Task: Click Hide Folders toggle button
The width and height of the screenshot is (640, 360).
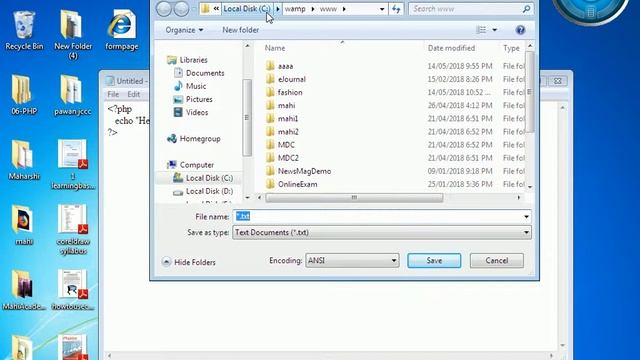Action: (x=189, y=262)
